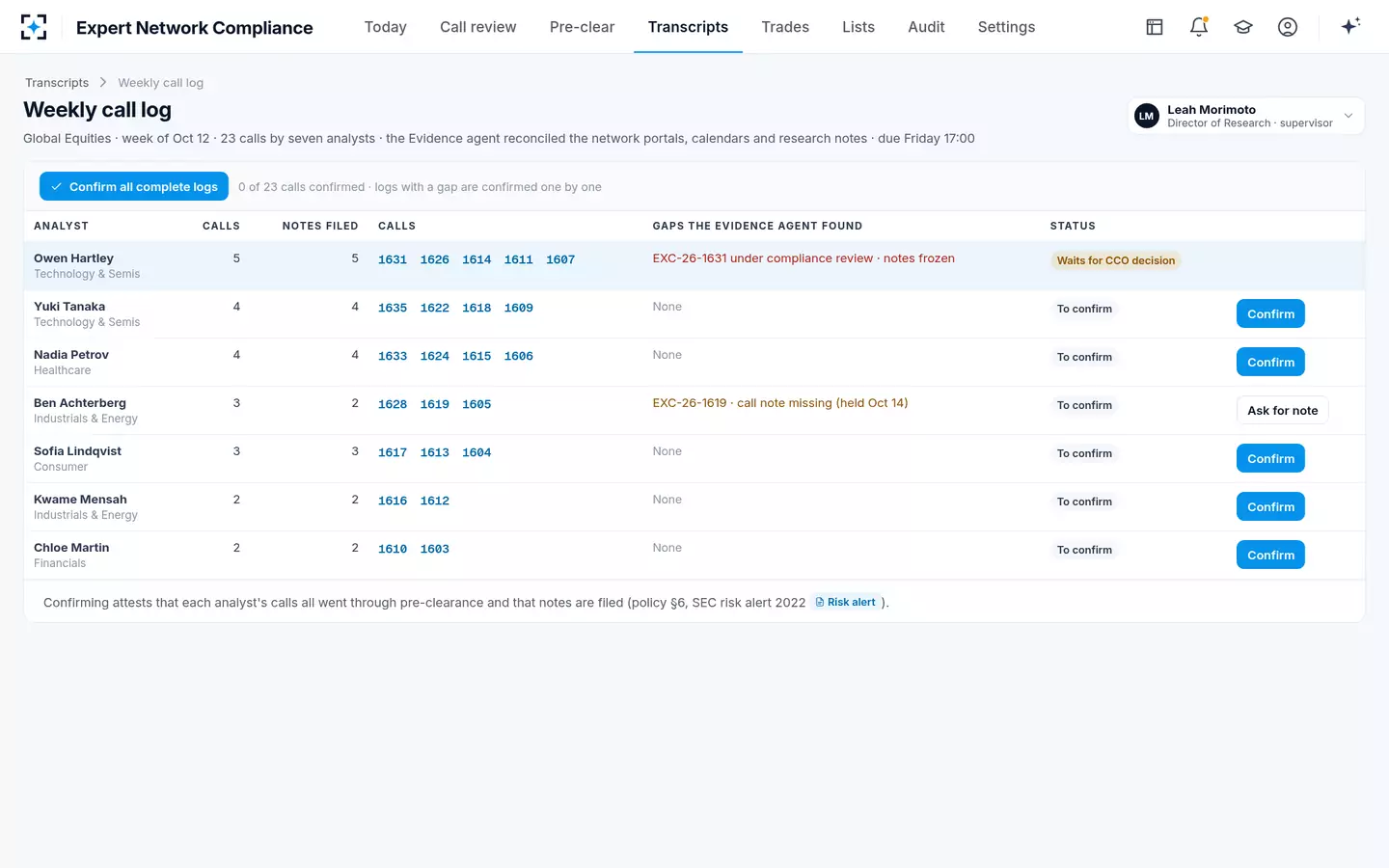1389x868 pixels.
Task: Open call 1619 link
Action: click(435, 404)
